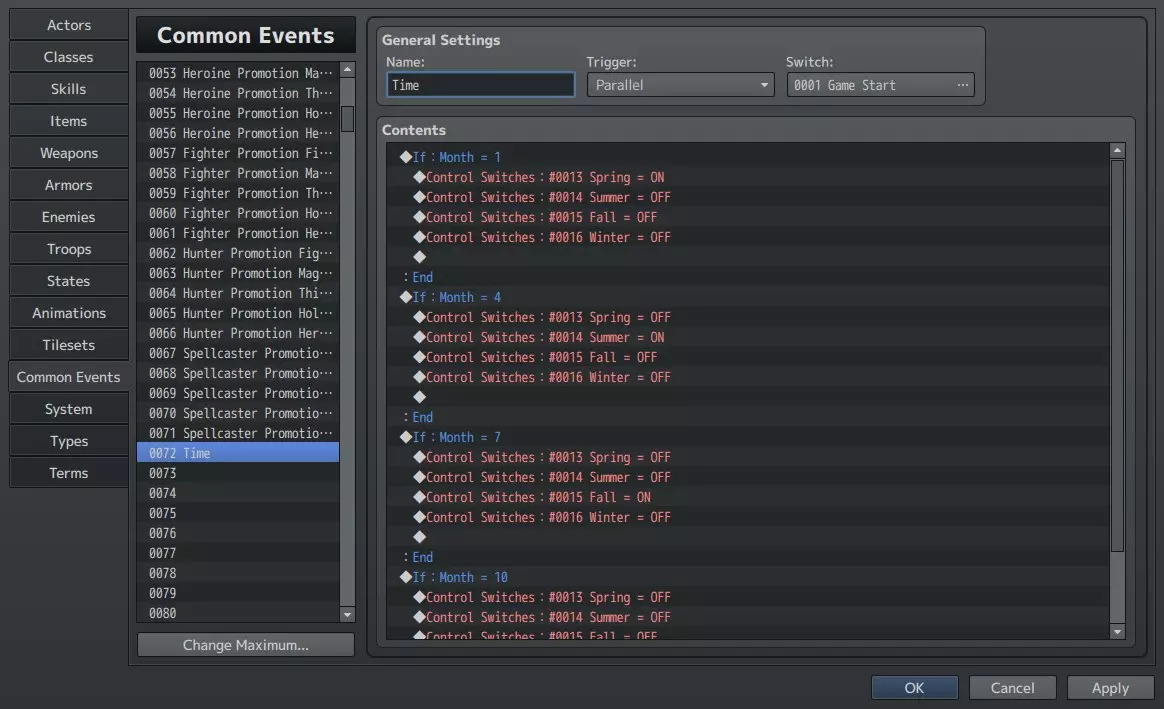1164x709 pixels.
Task: Select 0063 Hunter Promotion entry
Action: pos(238,273)
